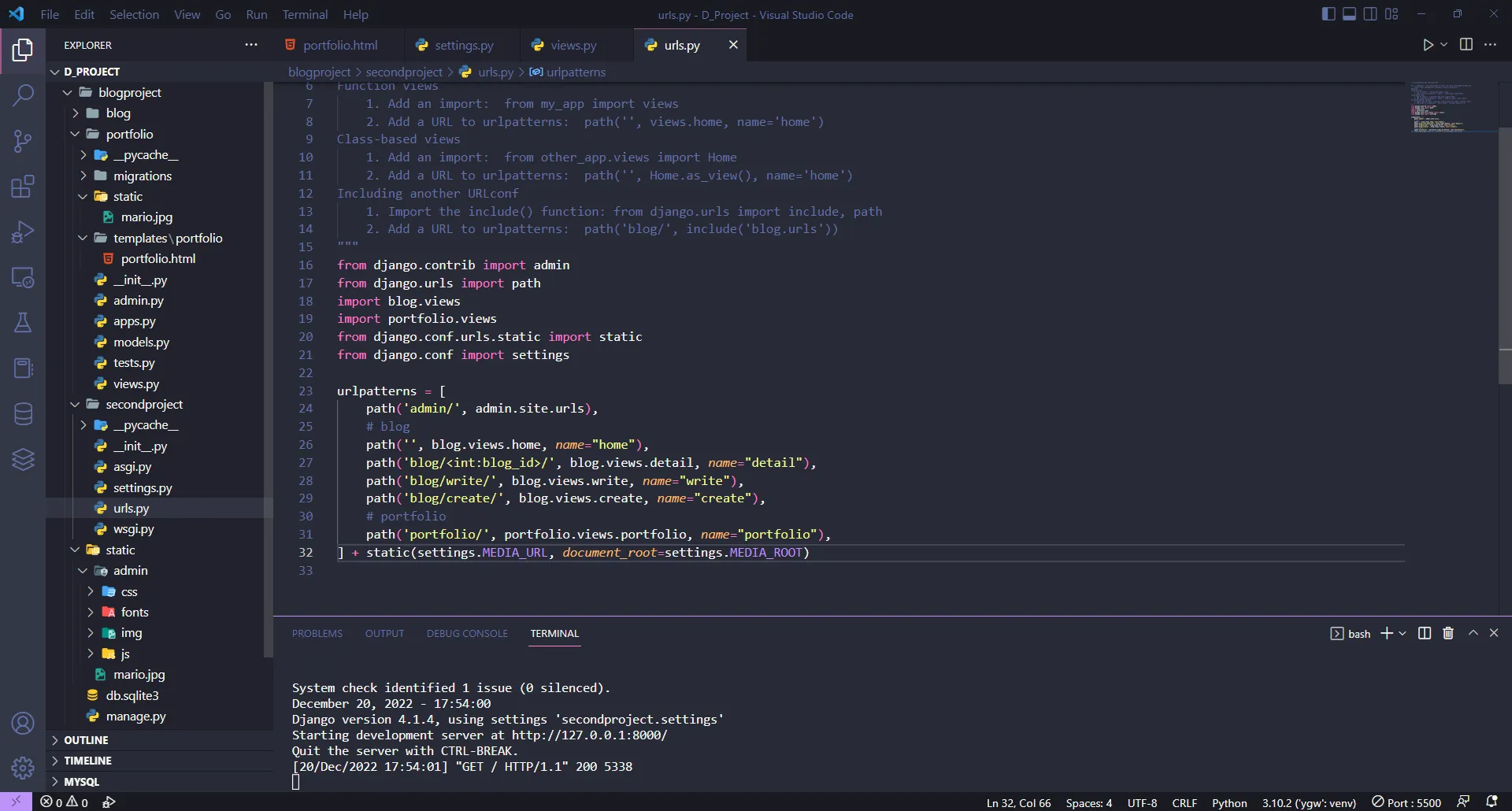Toggle the primary side bar layout button
The image size is (1512, 811).
coord(1329,14)
